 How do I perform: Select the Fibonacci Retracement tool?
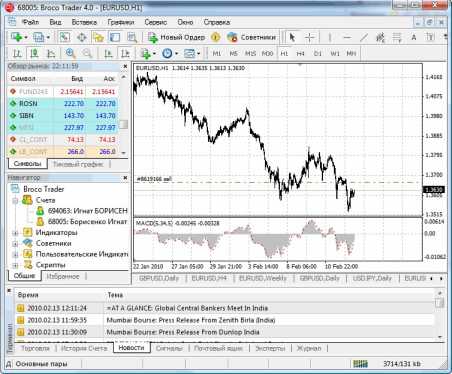[x=397, y=37]
